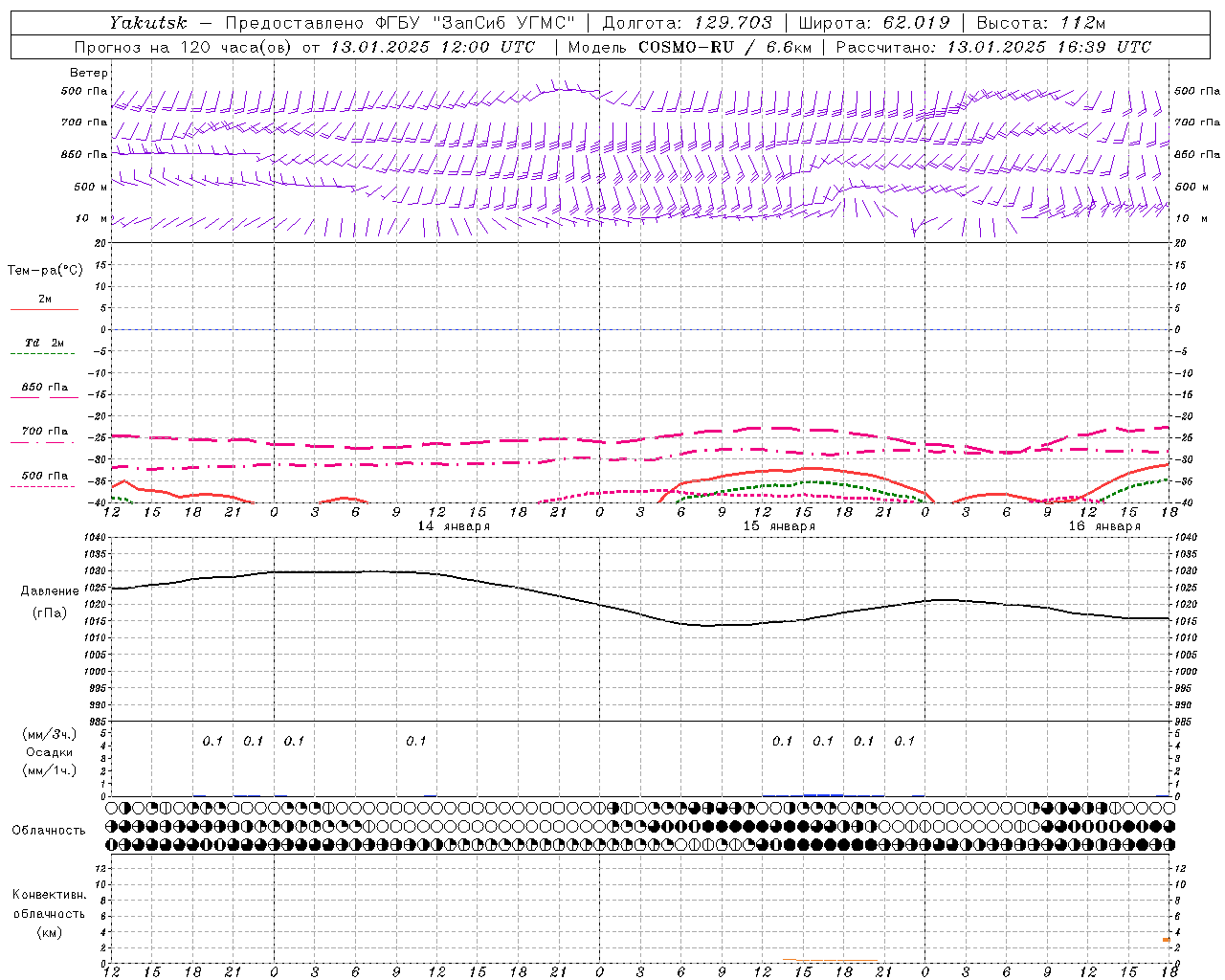
Task: Click the (гПа) pressure unit label
Action: [x=50, y=613]
